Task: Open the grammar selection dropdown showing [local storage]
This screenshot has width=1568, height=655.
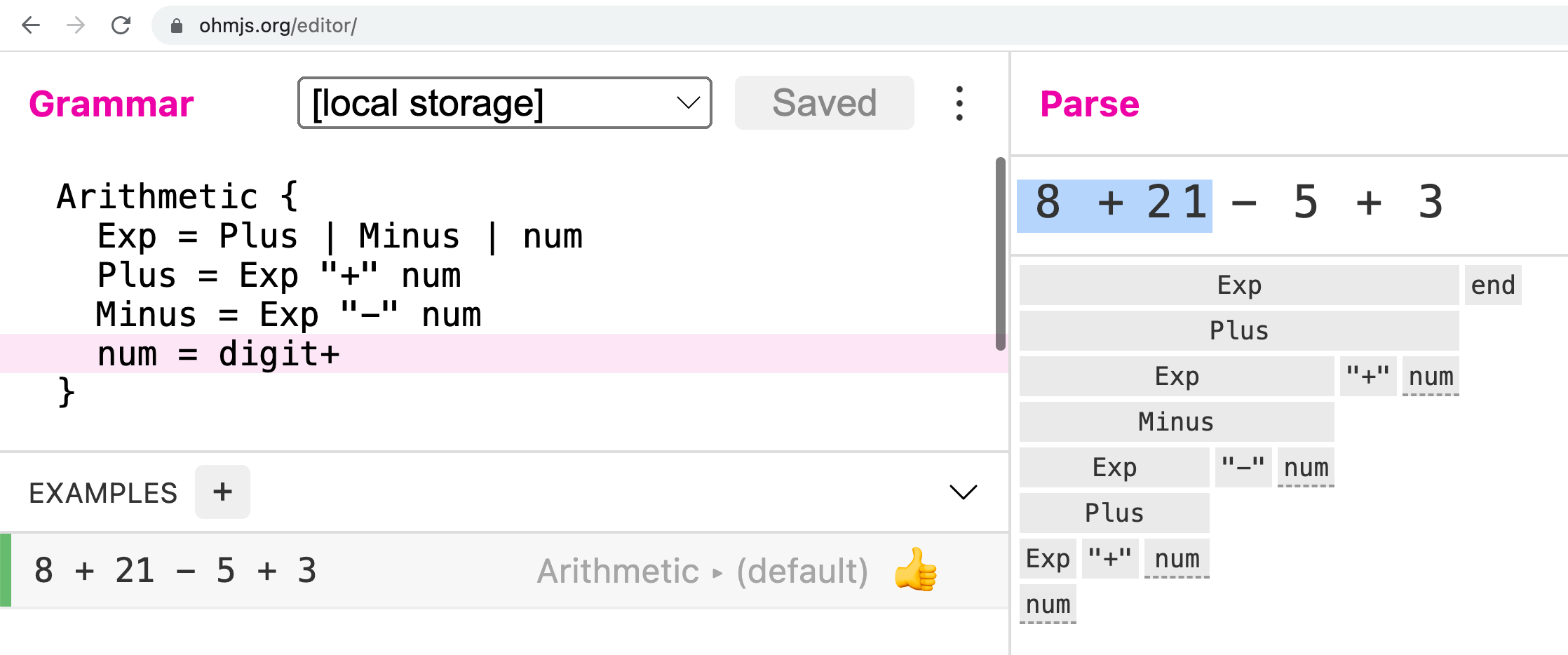Action: tap(504, 102)
